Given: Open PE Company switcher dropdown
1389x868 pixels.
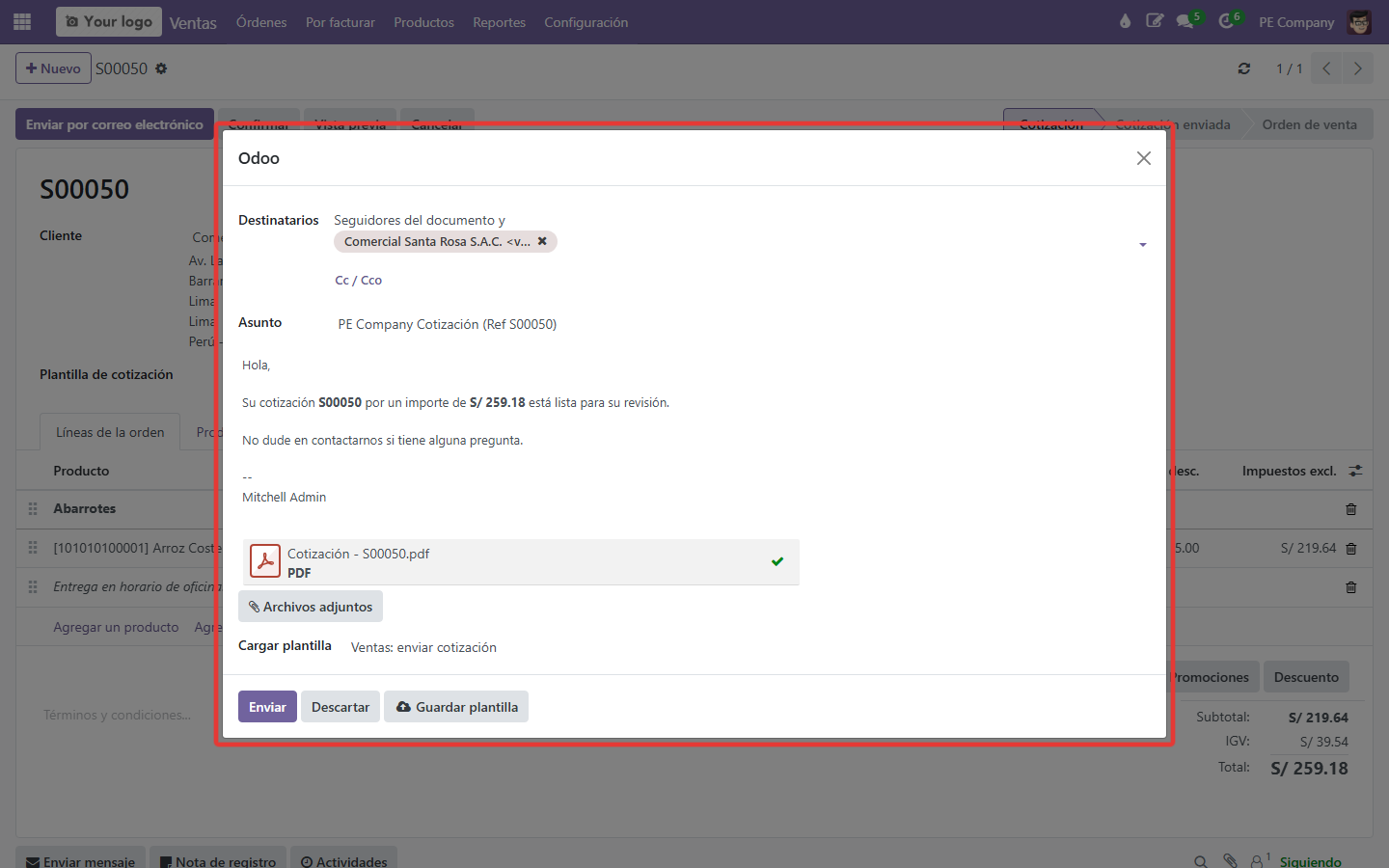Looking at the screenshot, I should (x=1296, y=22).
